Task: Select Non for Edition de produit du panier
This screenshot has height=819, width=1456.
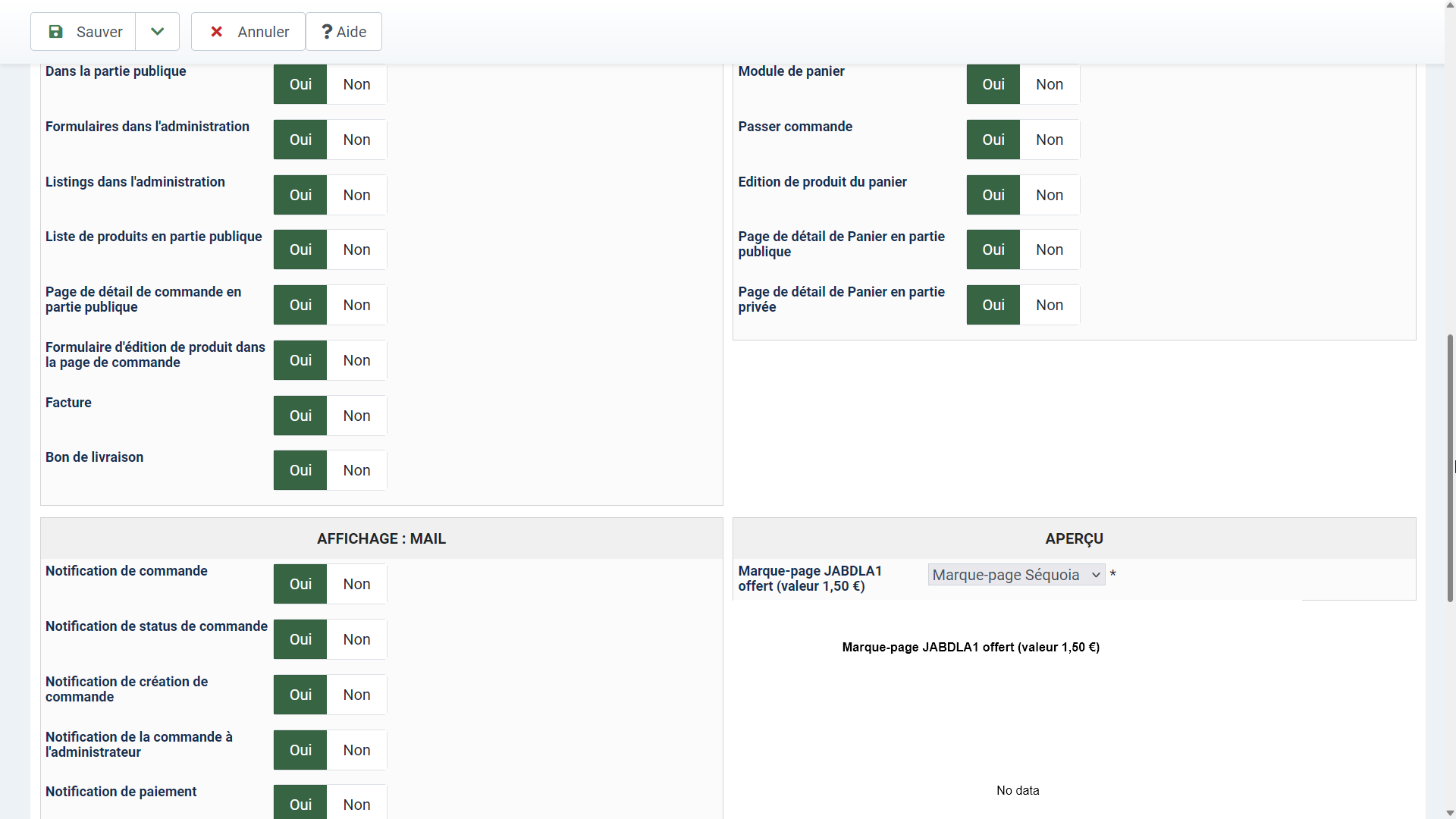Action: (x=1050, y=195)
